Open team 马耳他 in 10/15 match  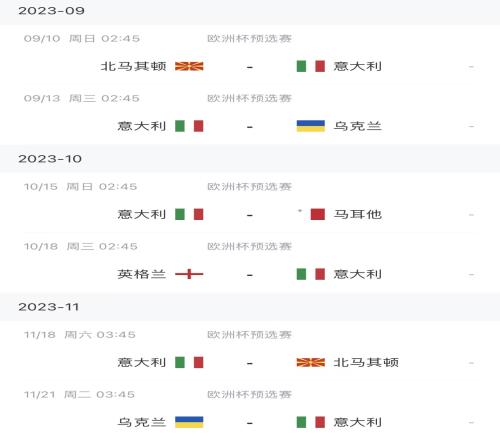point(358,214)
